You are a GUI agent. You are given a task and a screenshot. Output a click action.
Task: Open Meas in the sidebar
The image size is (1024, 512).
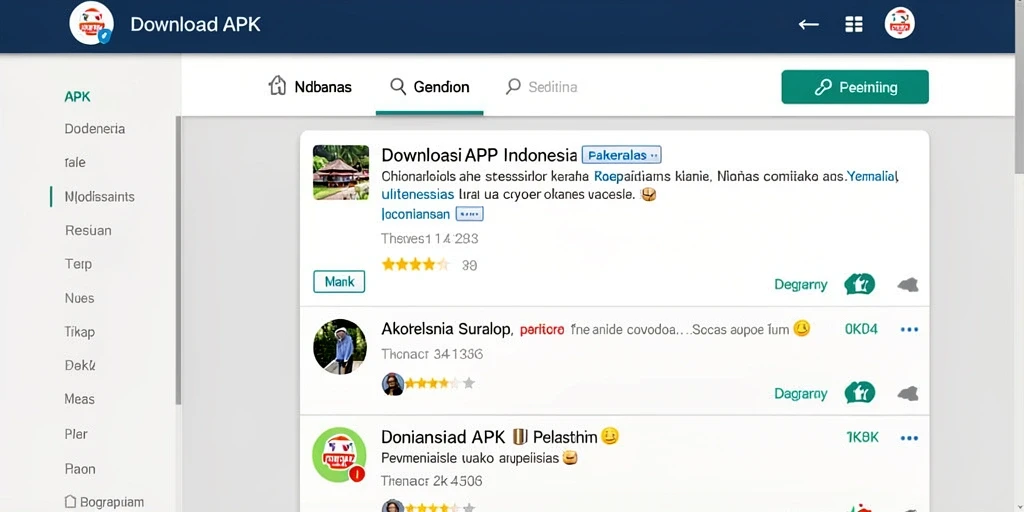(80, 399)
